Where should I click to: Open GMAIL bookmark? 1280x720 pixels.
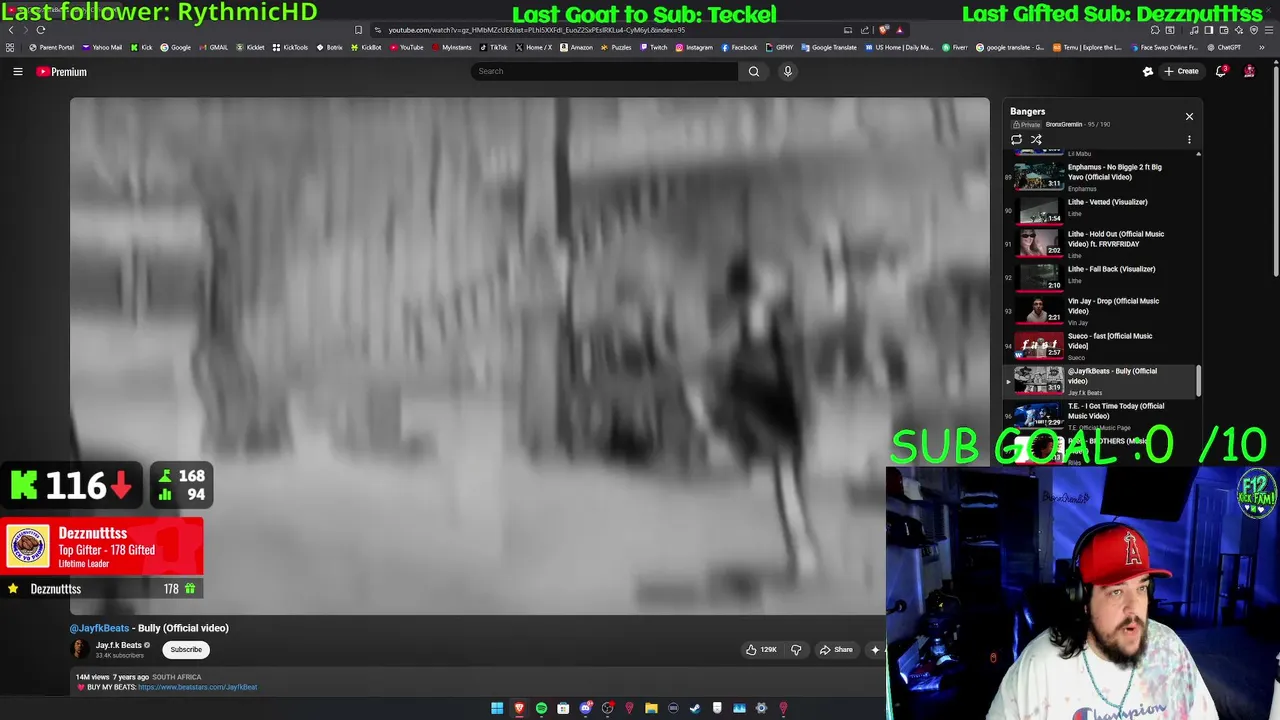(x=213, y=47)
